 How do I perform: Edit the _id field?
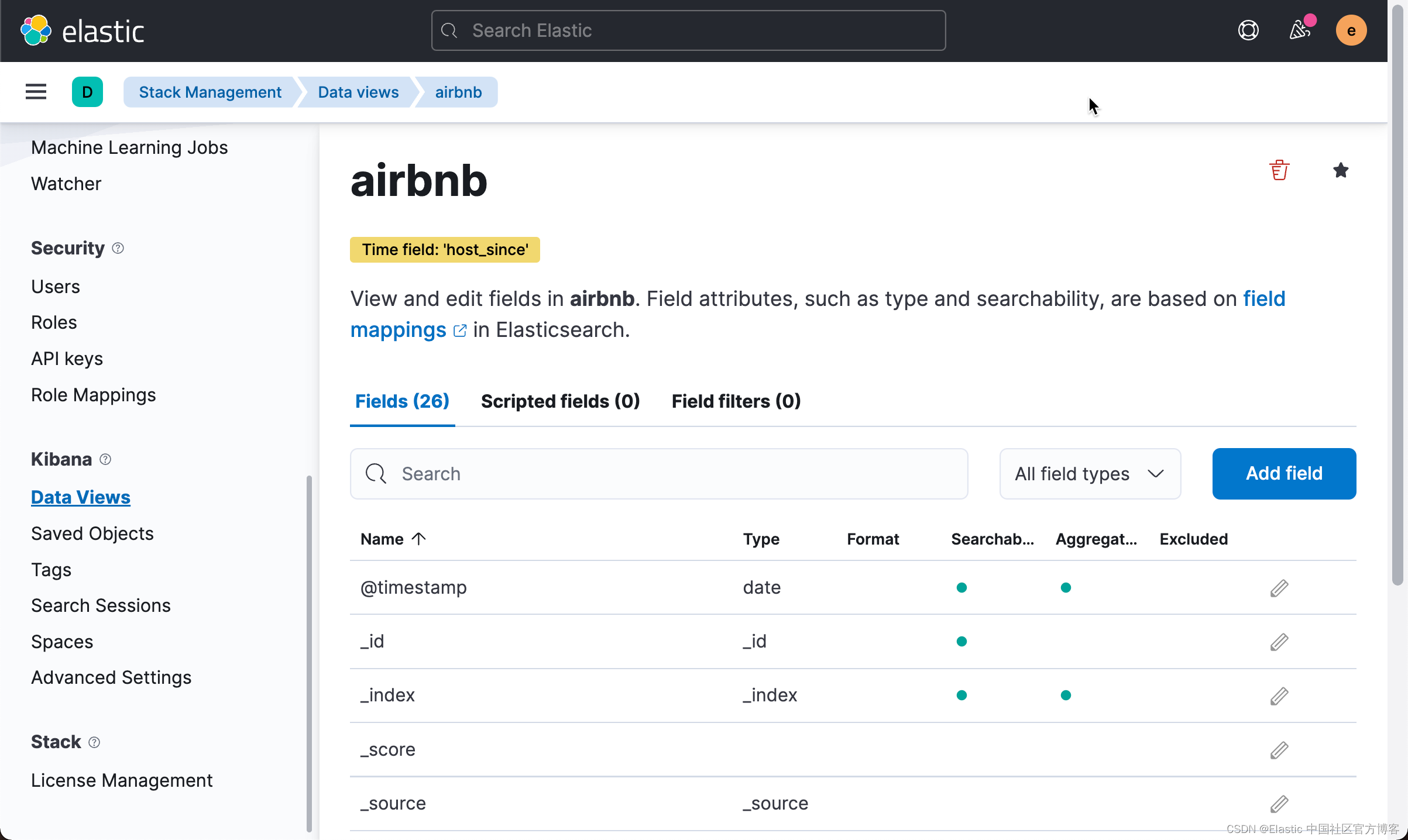pyautogui.click(x=1279, y=642)
